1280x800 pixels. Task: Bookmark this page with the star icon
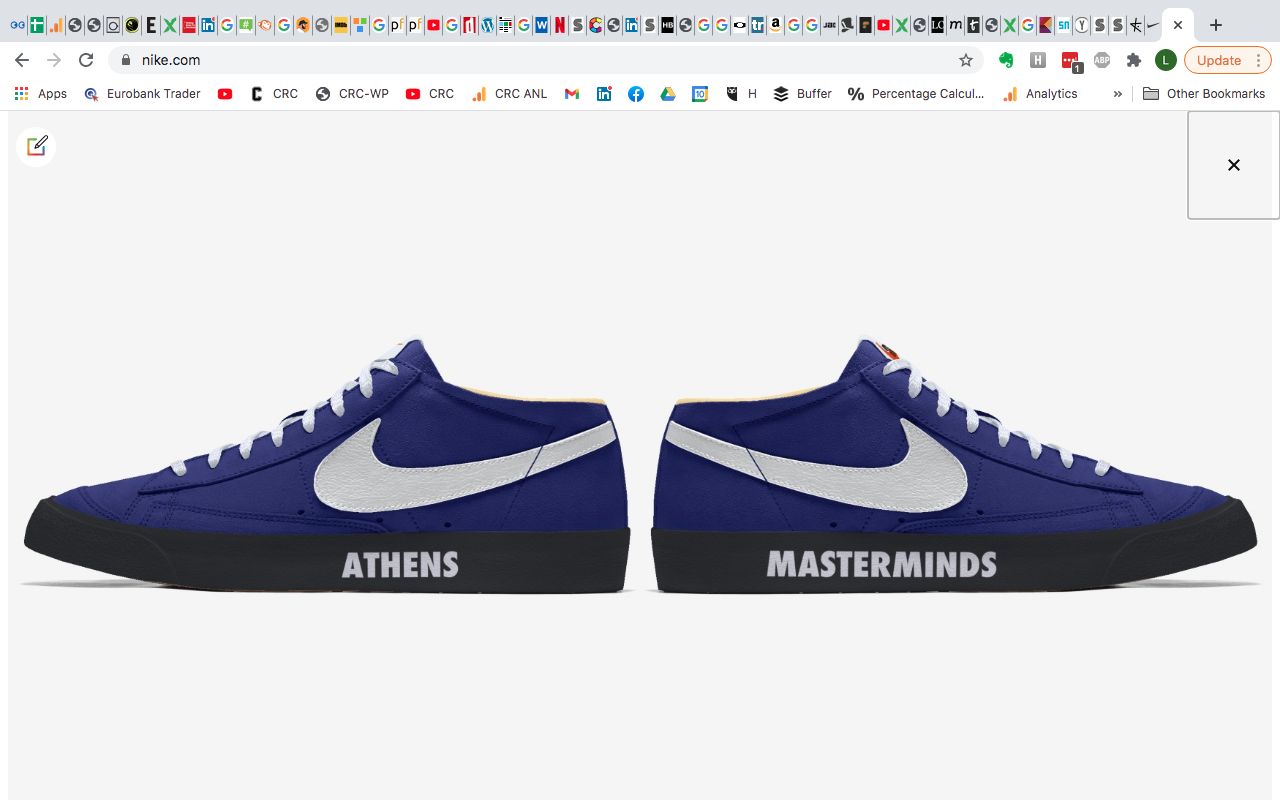pyautogui.click(x=965, y=60)
